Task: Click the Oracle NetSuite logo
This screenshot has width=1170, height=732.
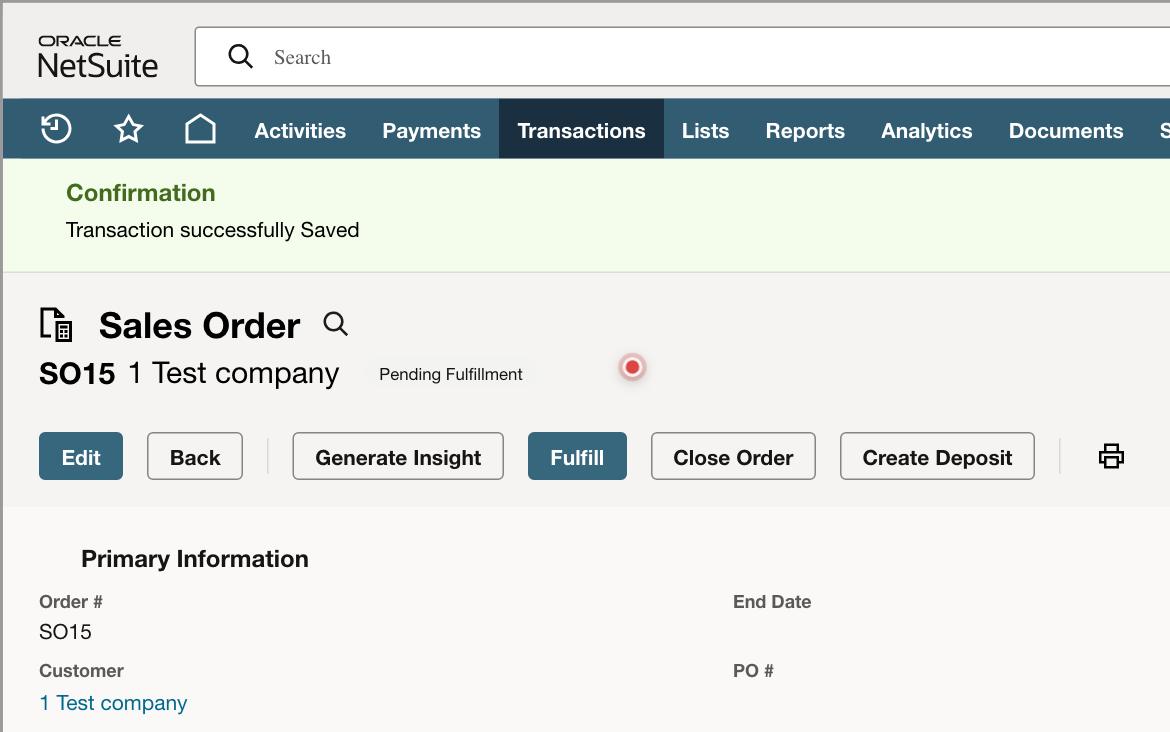Action: click(98, 57)
